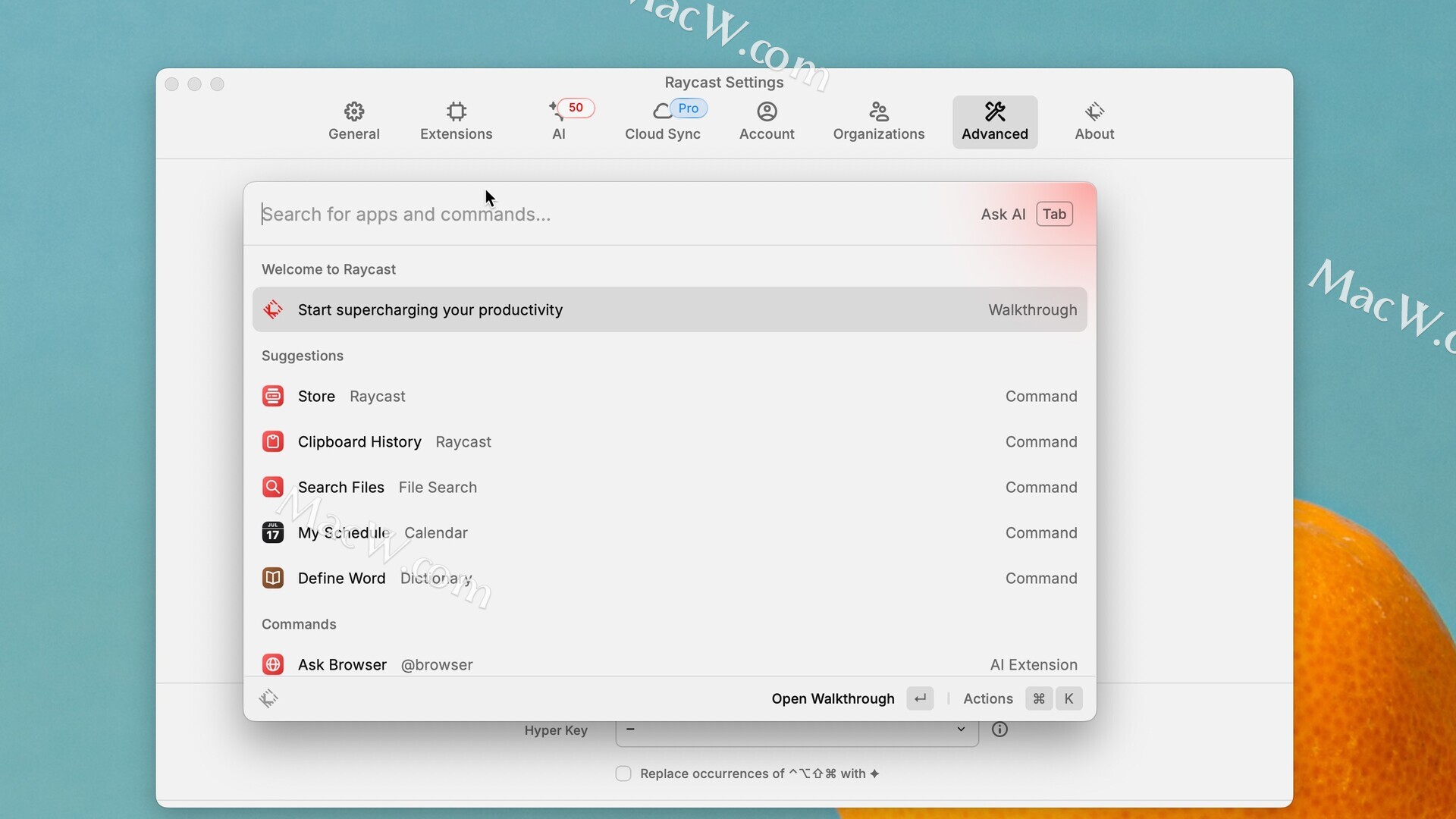This screenshot has height=819, width=1456.
Task: Click the Define Word dictionary icon
Action: tap(273, 578)
